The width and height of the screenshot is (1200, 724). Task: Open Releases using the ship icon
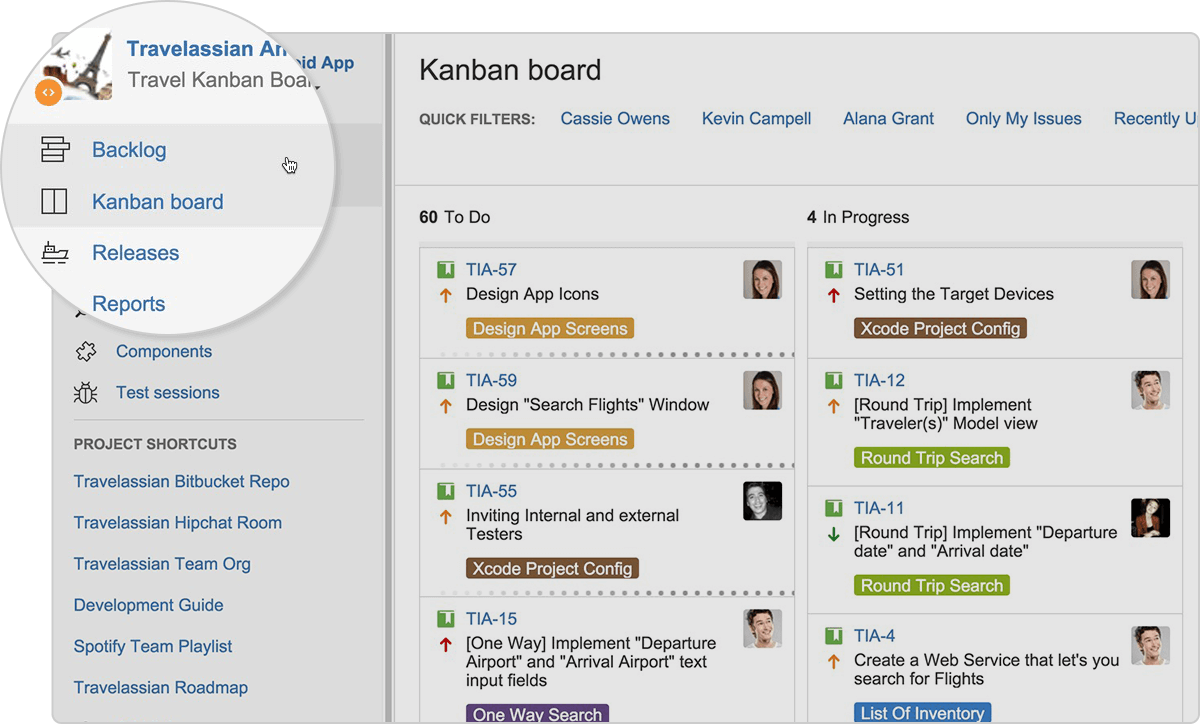56,253
